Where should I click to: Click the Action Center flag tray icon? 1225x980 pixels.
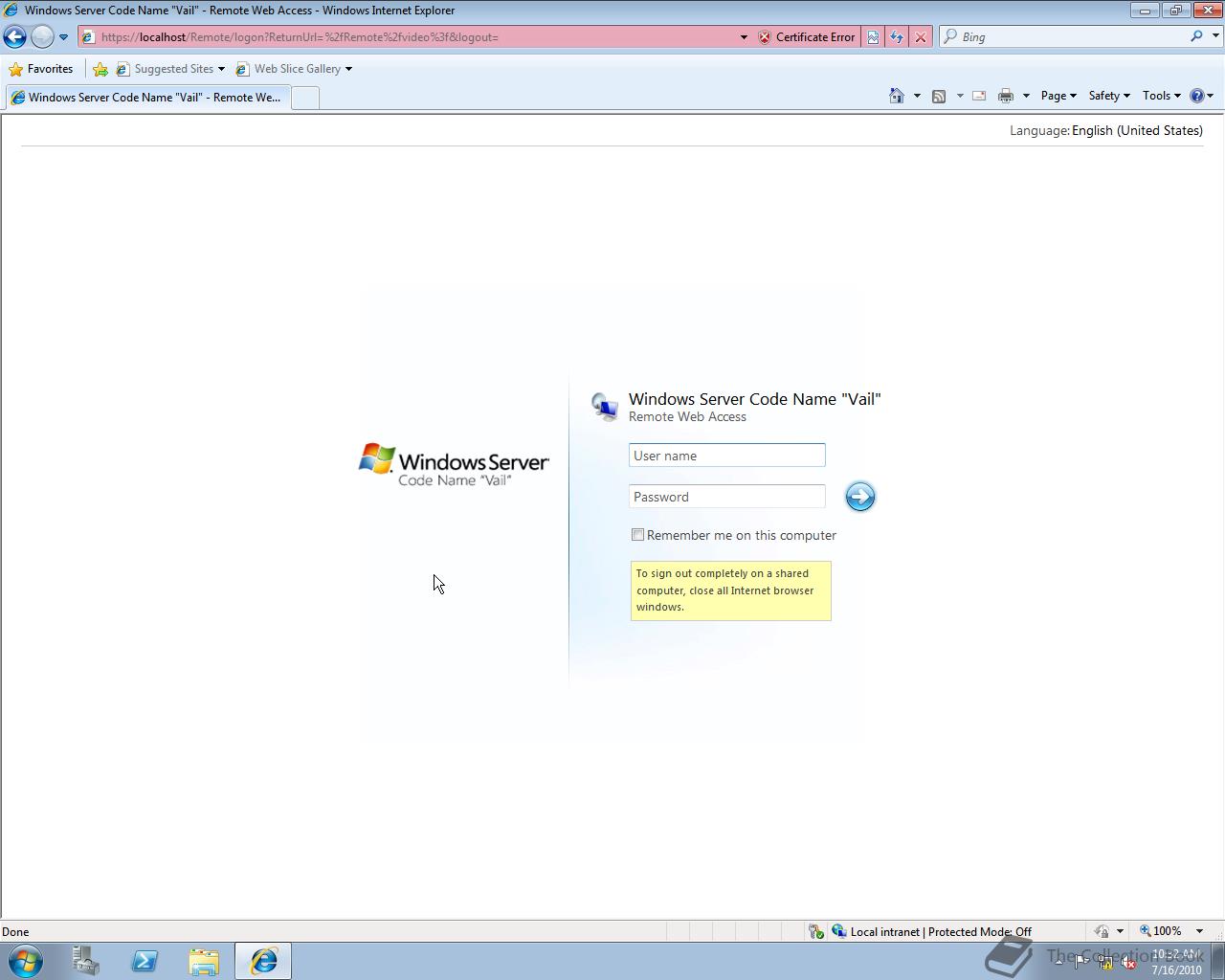pos(1081,963)
